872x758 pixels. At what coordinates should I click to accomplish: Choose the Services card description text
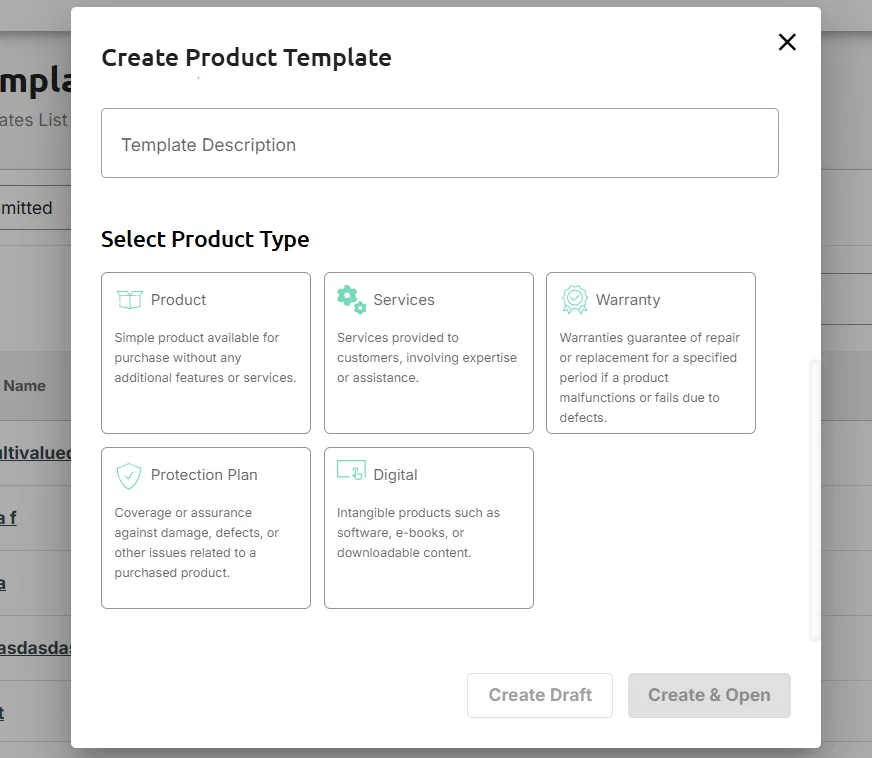pos(427,358)
